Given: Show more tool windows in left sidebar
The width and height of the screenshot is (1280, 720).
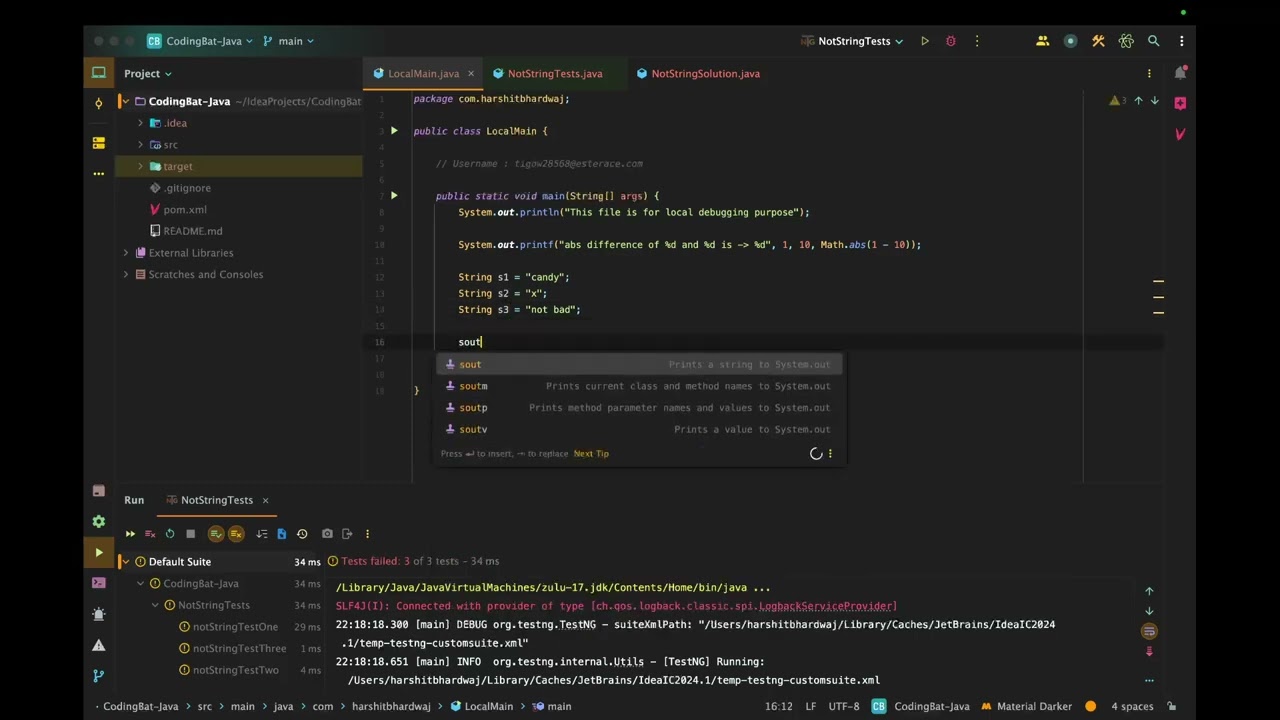Looking at the screenshot, I should 99,174.
